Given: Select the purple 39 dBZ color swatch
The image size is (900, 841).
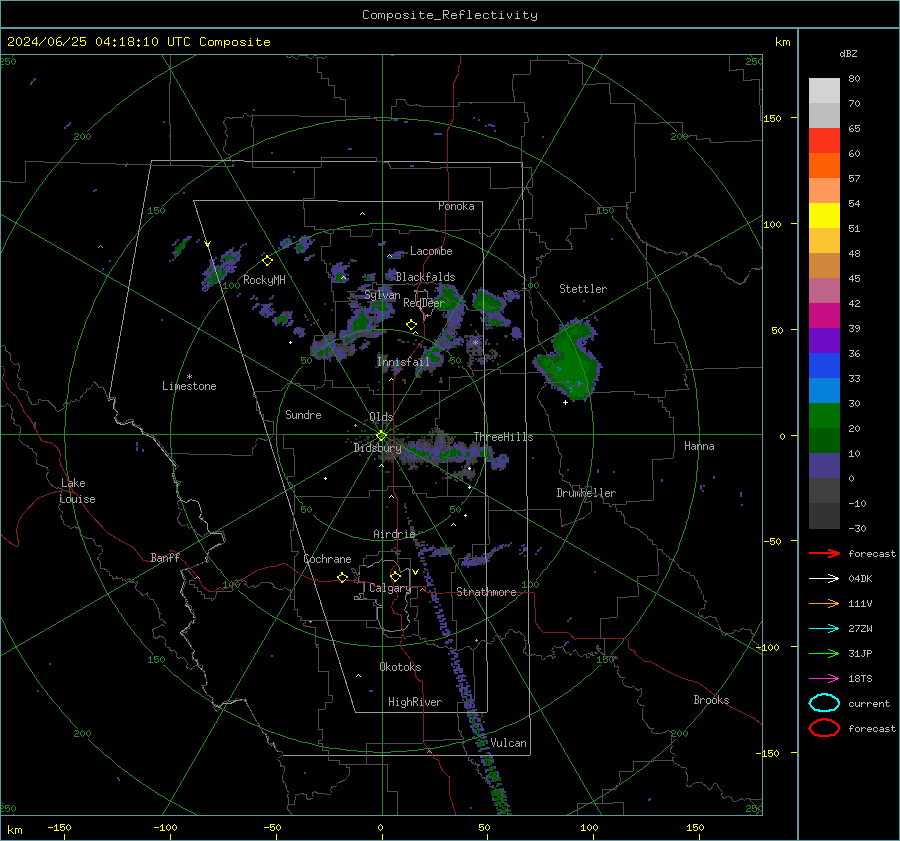Looking at the screenshot, I should click(x=824, y=340).
